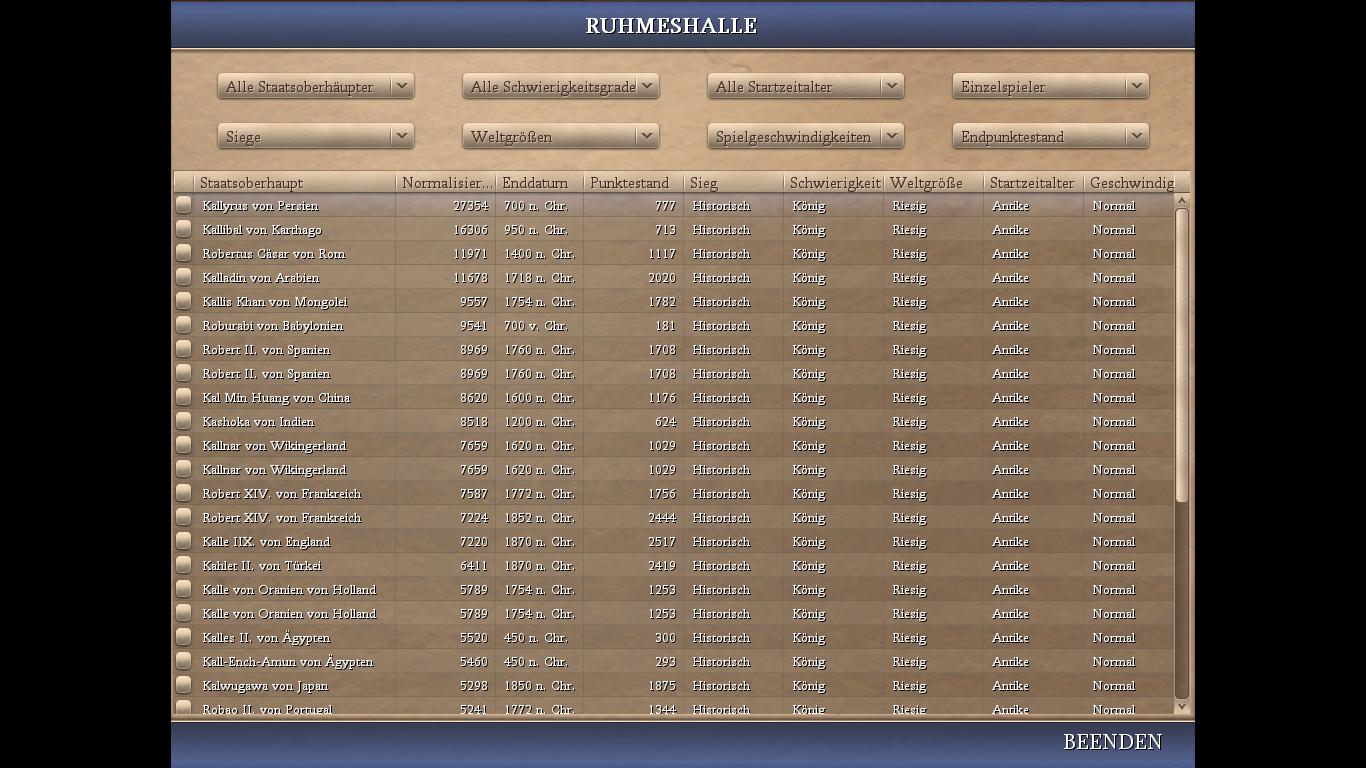Image resolution: width=1366 pixels, height=768 pixels.
Task: Sort by the Punktestand column header
Action: (x=632, y=183)
